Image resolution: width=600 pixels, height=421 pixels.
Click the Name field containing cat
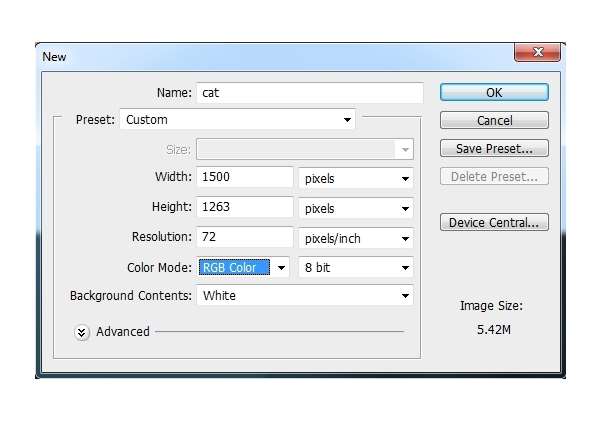[310, 92]
